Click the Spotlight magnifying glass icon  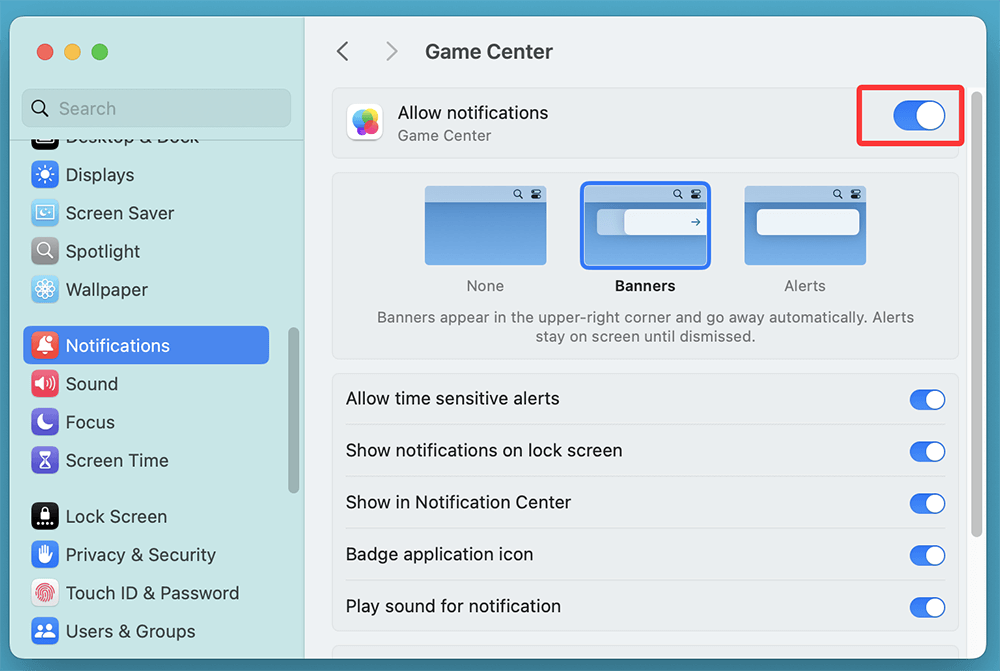tap(44, 251)
